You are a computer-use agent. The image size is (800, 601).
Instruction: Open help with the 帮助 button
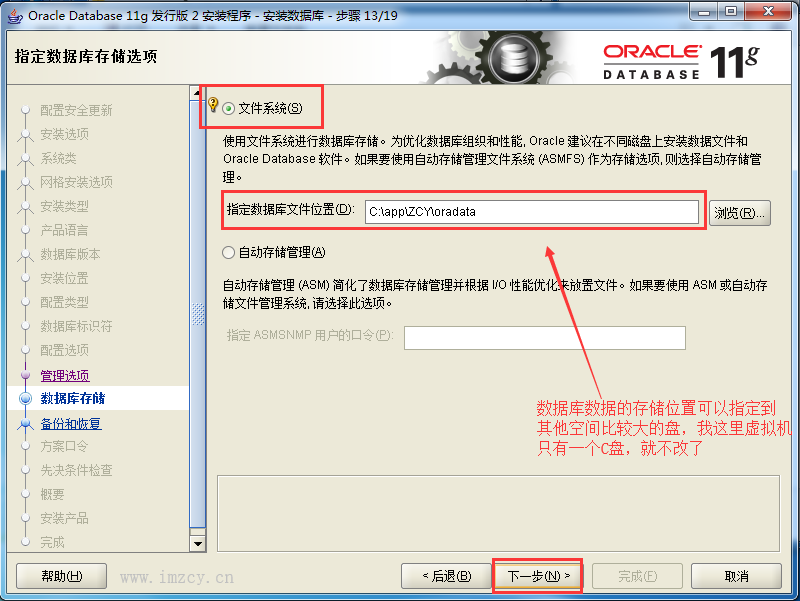61,576
